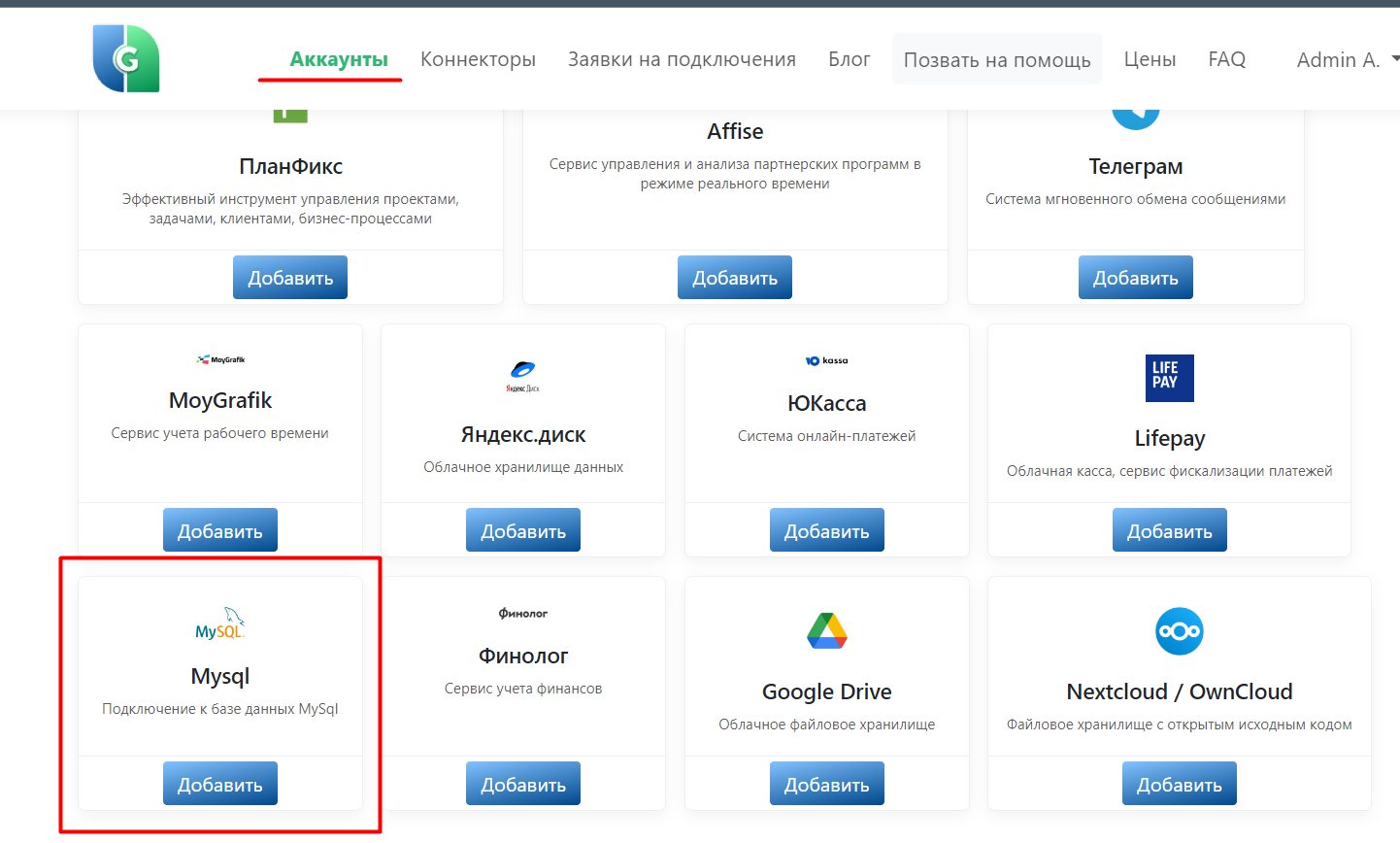Click 'Подключение к базе данных MySql' text
The image size is (1400, 843).
pos(220,709)
